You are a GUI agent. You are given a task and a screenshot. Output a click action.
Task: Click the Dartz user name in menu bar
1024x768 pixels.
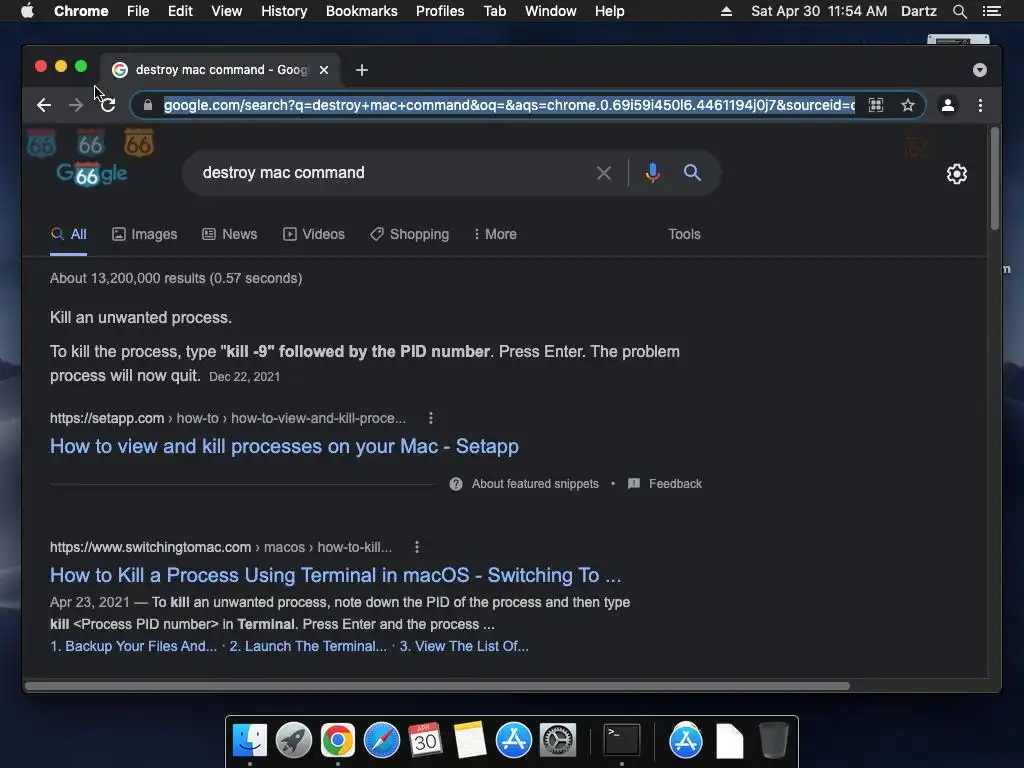point(918,11)
